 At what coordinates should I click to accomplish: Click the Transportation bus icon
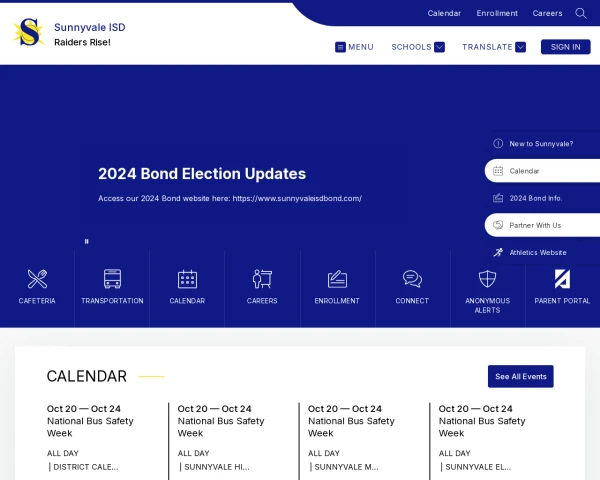point(112,279)
